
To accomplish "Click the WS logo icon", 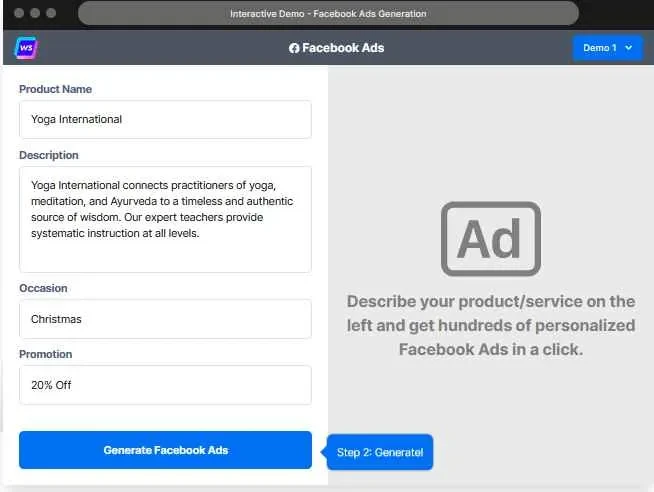I will click(26, 48).
